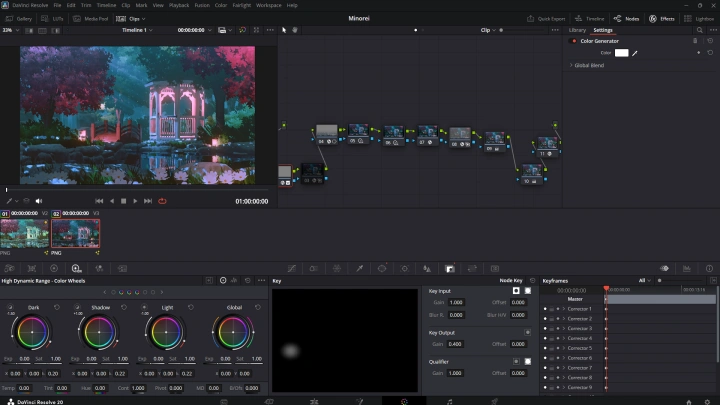The image size is (720, 405).
Task: Switch to the Settings tab
Action: pos(603,30)
